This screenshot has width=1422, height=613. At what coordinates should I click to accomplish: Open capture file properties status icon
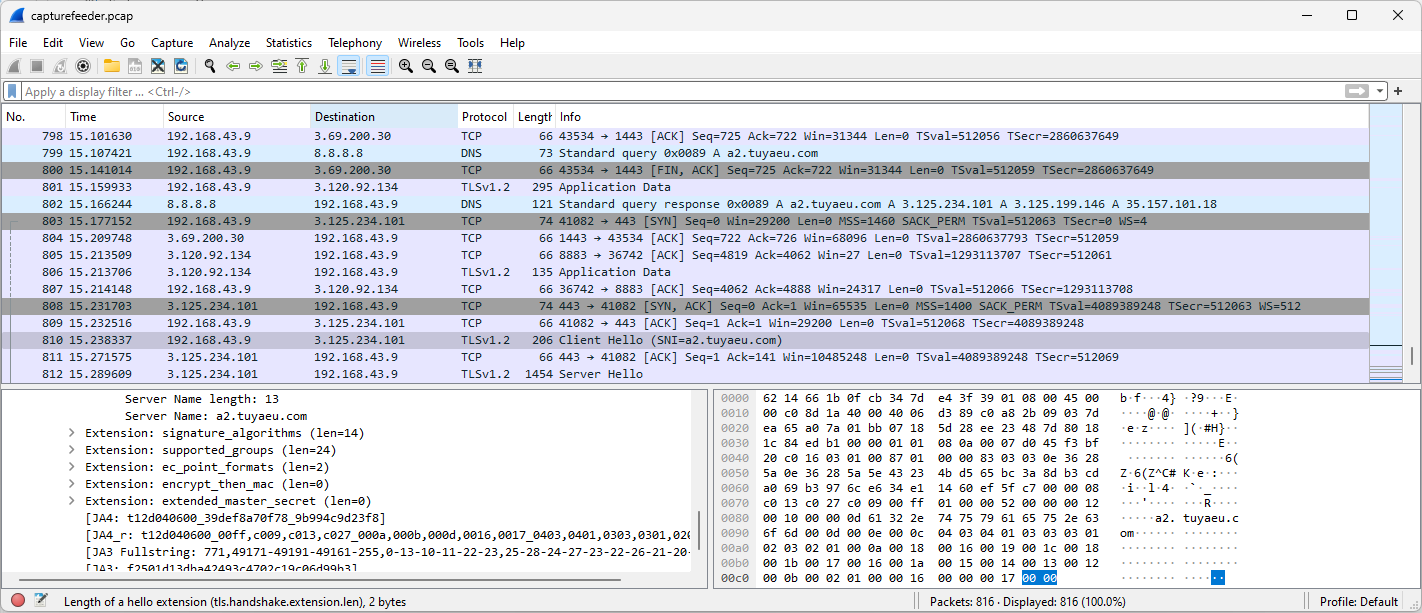[x=41, y=601]
